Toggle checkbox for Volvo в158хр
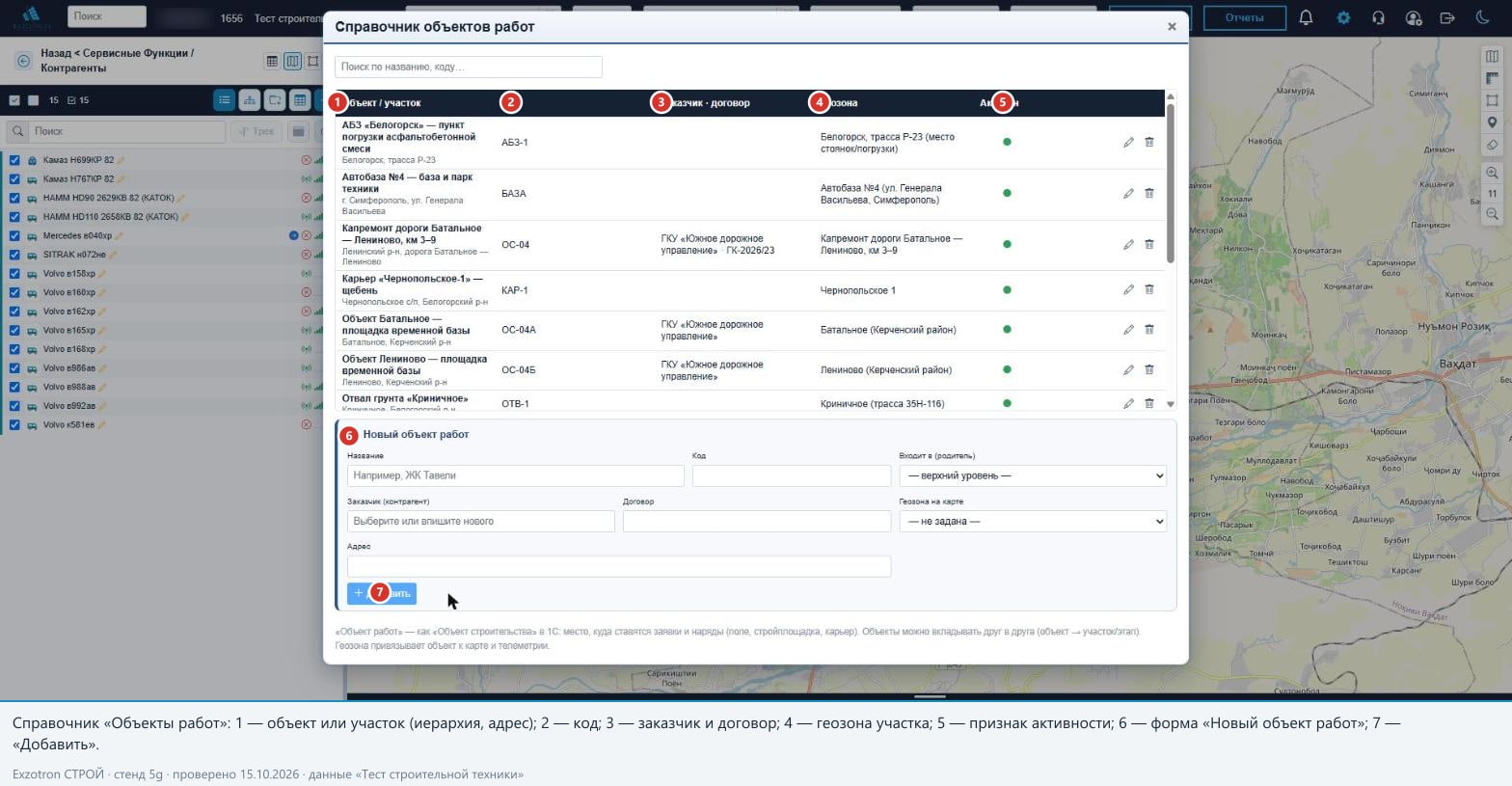 pos(14,274)
